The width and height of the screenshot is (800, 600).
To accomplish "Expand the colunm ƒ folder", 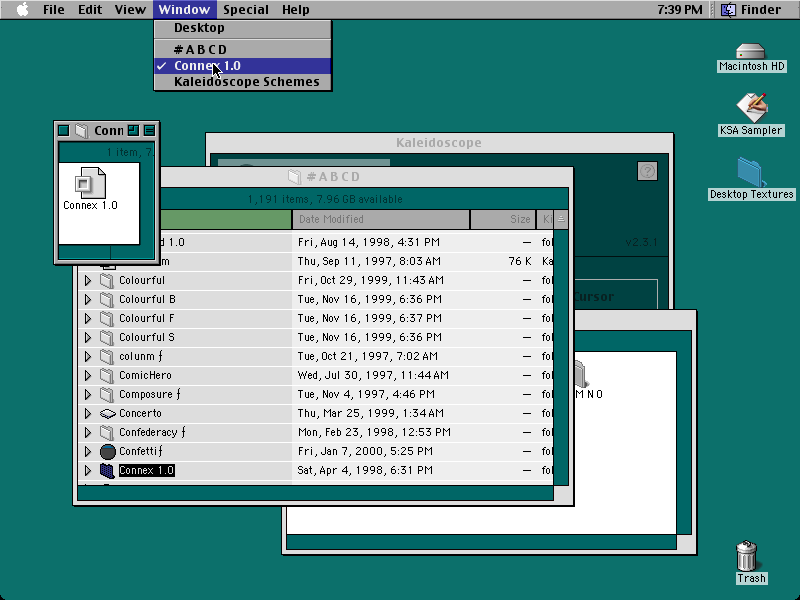I will [87, 356].
